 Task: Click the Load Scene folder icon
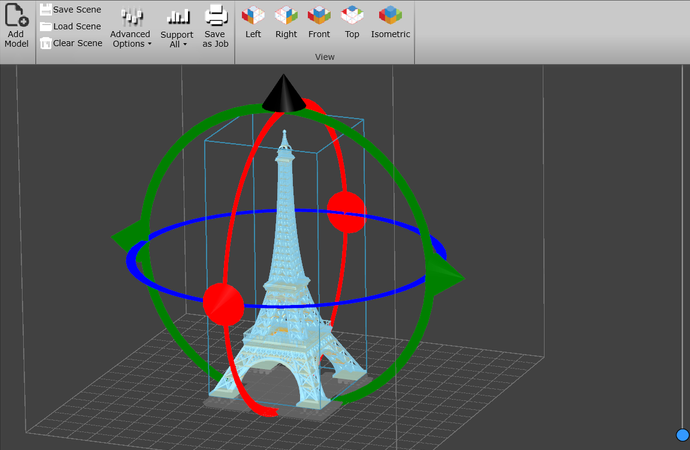click(x=45, y=26)
